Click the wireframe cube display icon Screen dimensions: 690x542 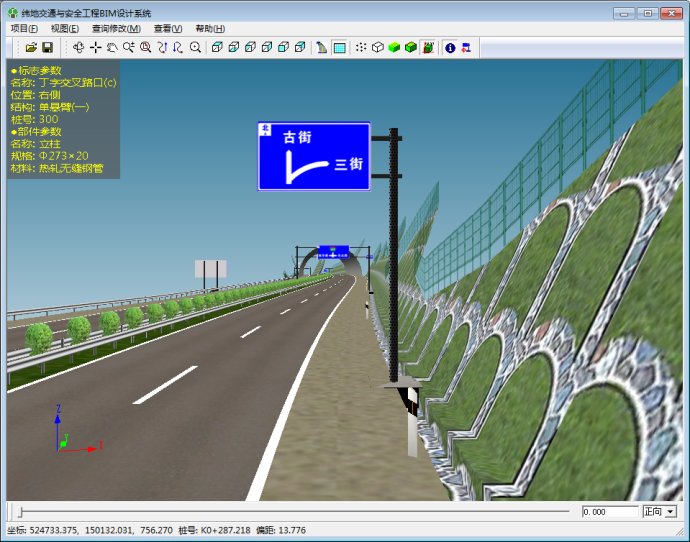tap(377, 47)
